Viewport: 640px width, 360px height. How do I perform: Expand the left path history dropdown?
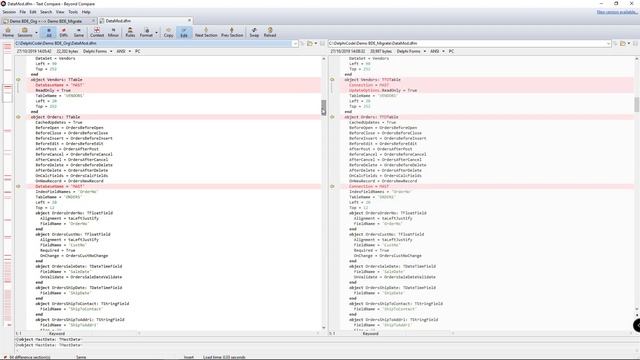(x=295, y=43)
